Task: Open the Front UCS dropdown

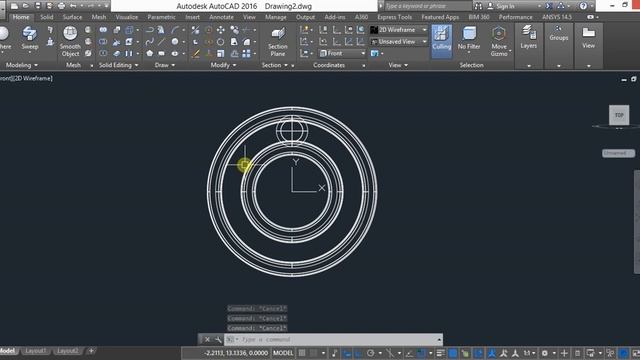Action: [x=342, y=53]
